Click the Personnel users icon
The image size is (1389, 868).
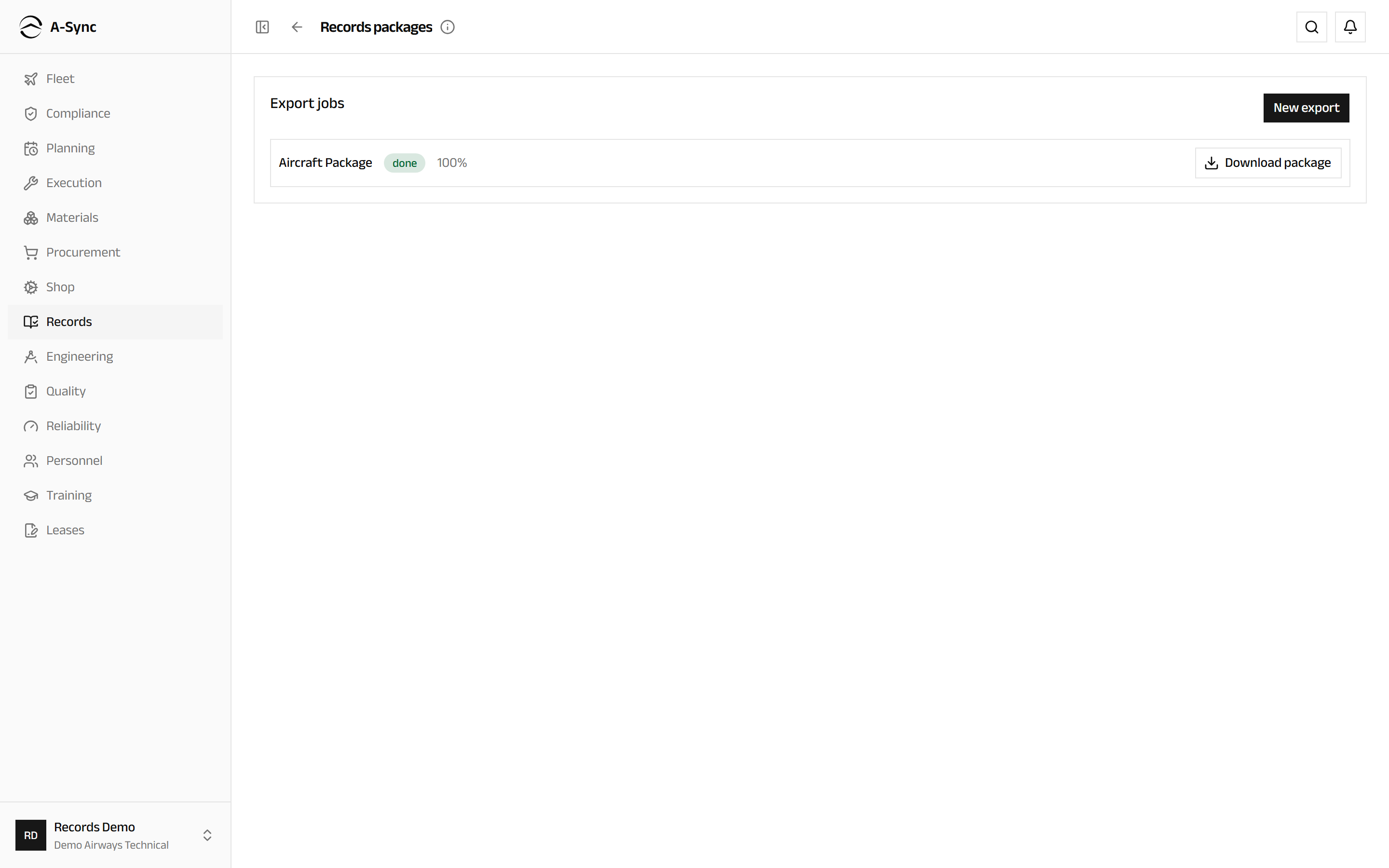tap(31, 461)
